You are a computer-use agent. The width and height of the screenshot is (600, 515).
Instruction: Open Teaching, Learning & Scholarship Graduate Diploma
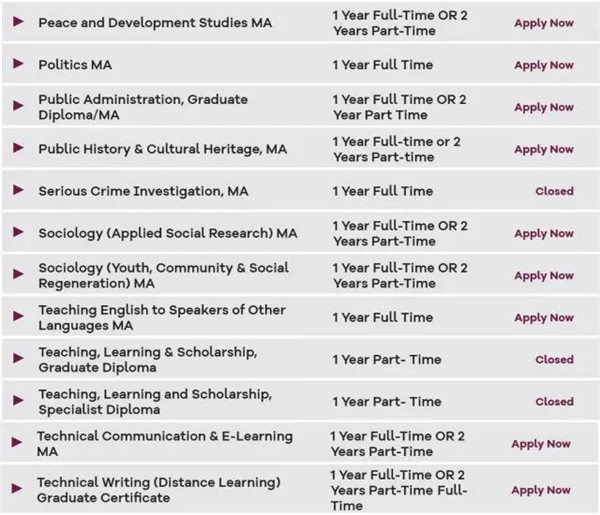(147, 359)
